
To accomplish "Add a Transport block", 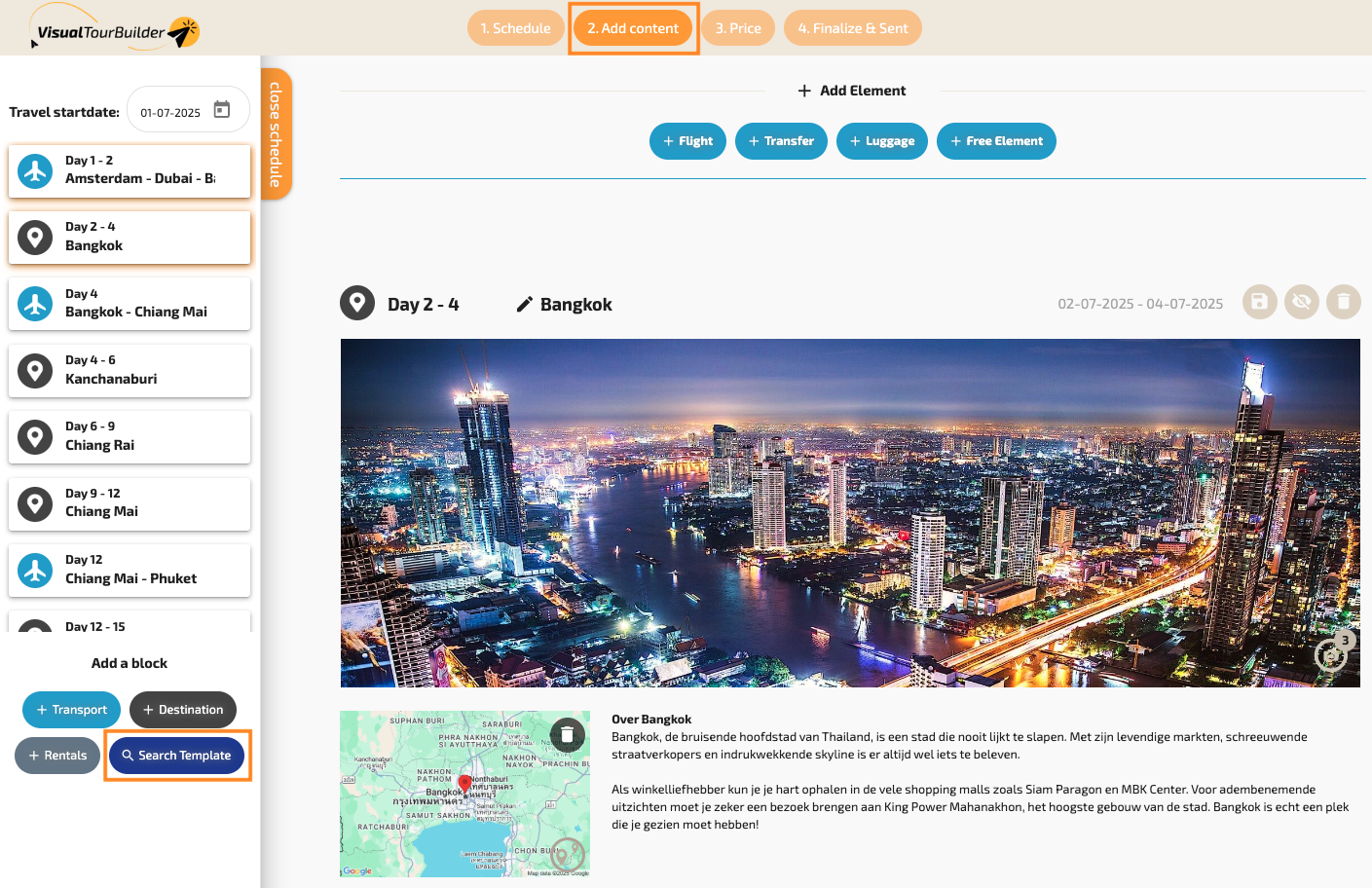I will click(72, 710).
